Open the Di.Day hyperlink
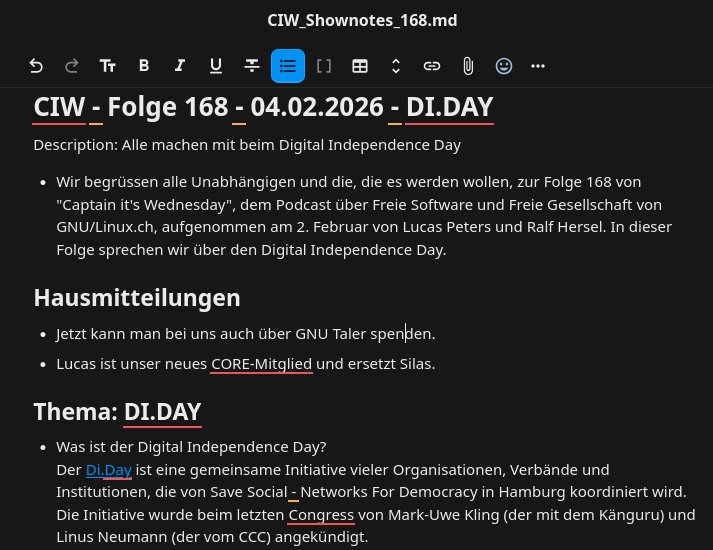Screen dimensions: 713x550 click(108, 469)
